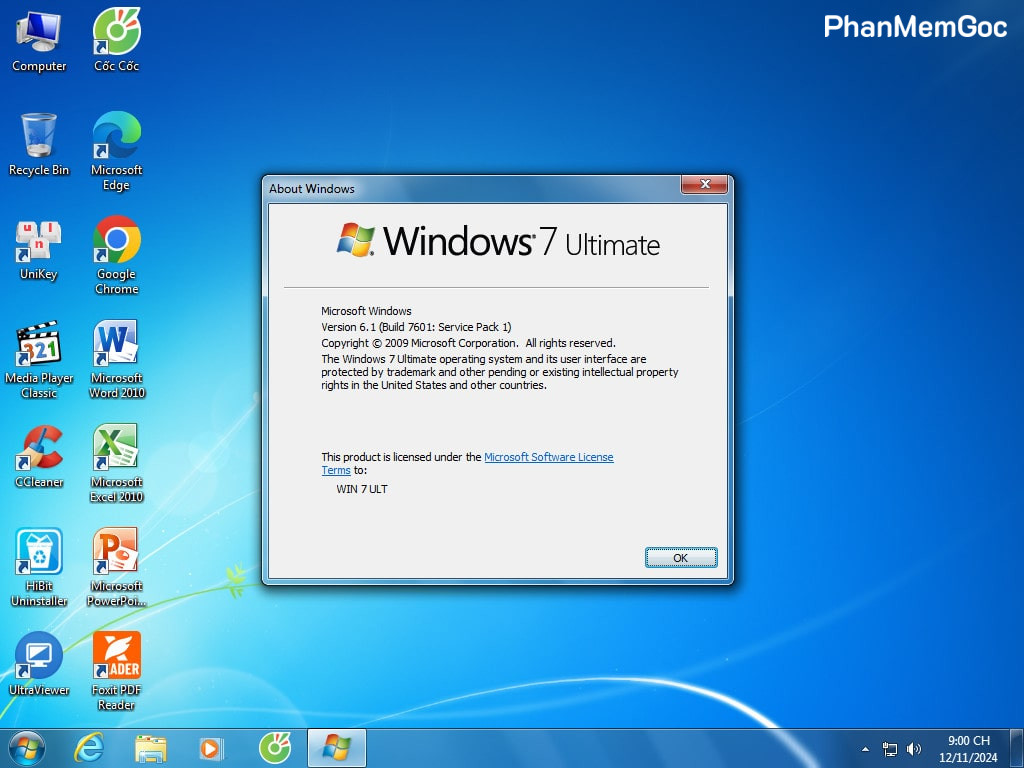The height and width of the screenshot is (768, 1024).
Task: Click the volume speaker tray icon
Action: coord(913,749)
